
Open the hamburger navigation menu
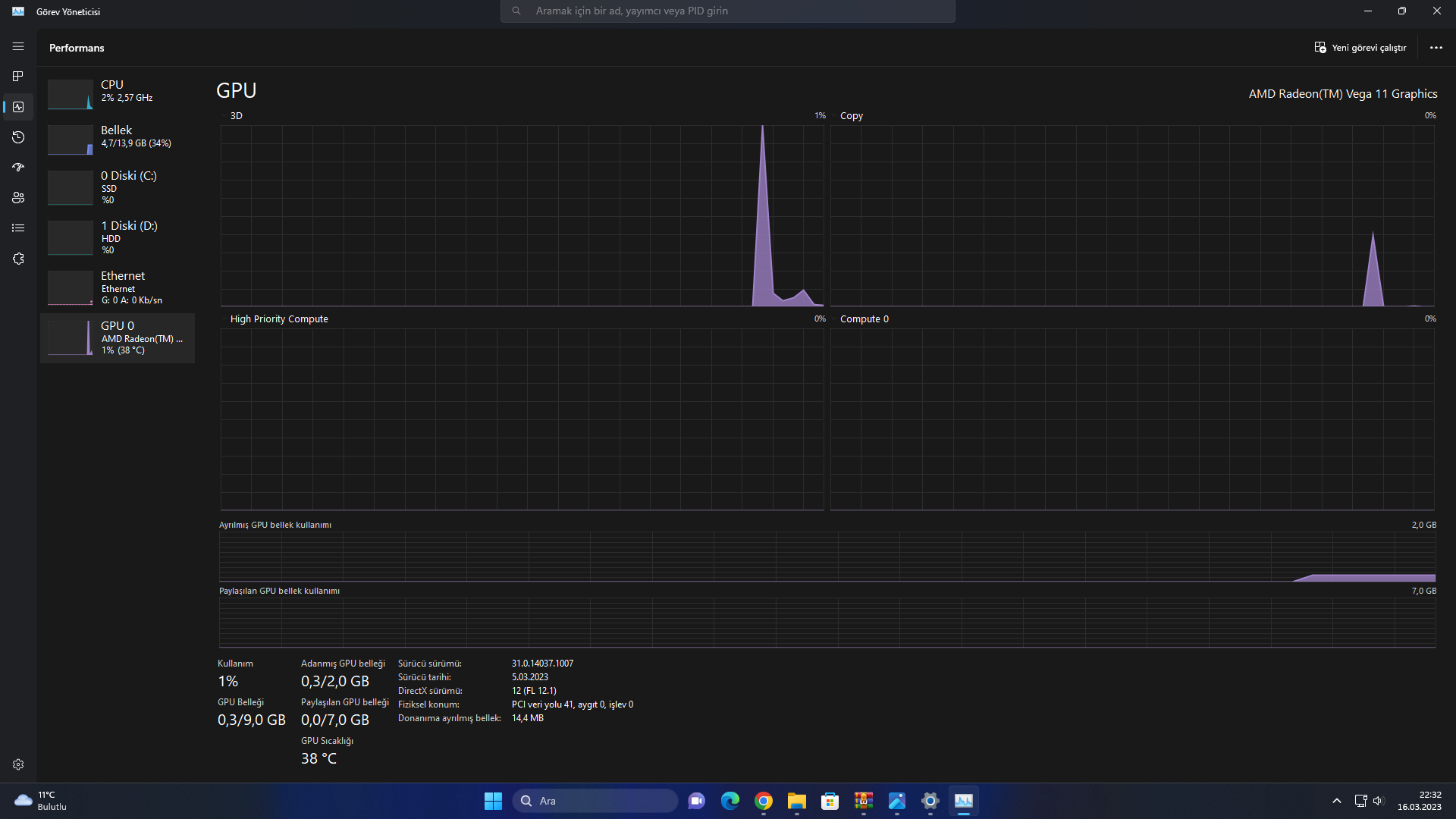coord(18,47)
